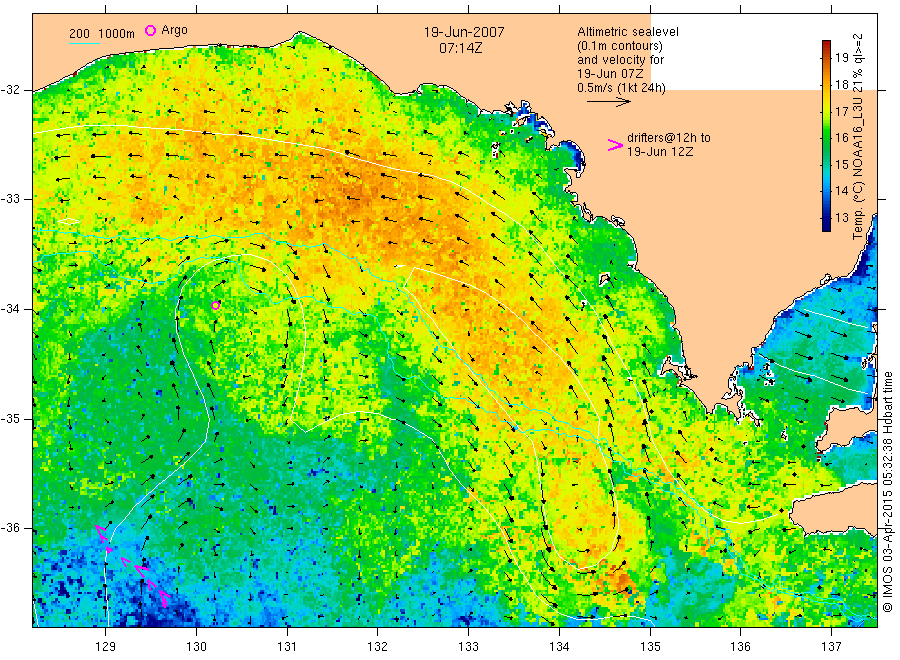Viewport: 900px width, 660px height.
Task: Click the magenta Argo circle in the legend
Action: click(150, 30)
